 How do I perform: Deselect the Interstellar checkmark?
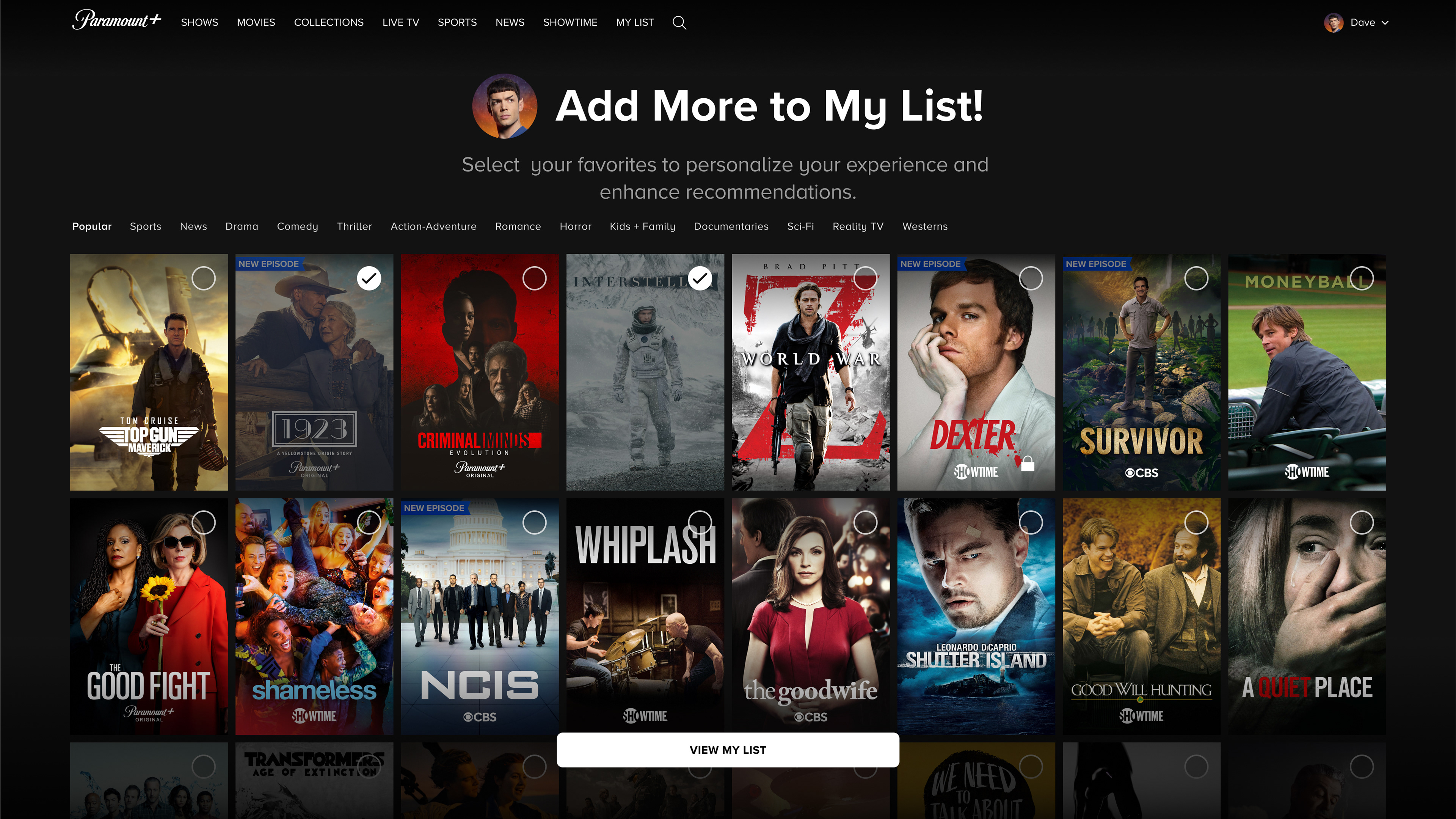[700, 278]
